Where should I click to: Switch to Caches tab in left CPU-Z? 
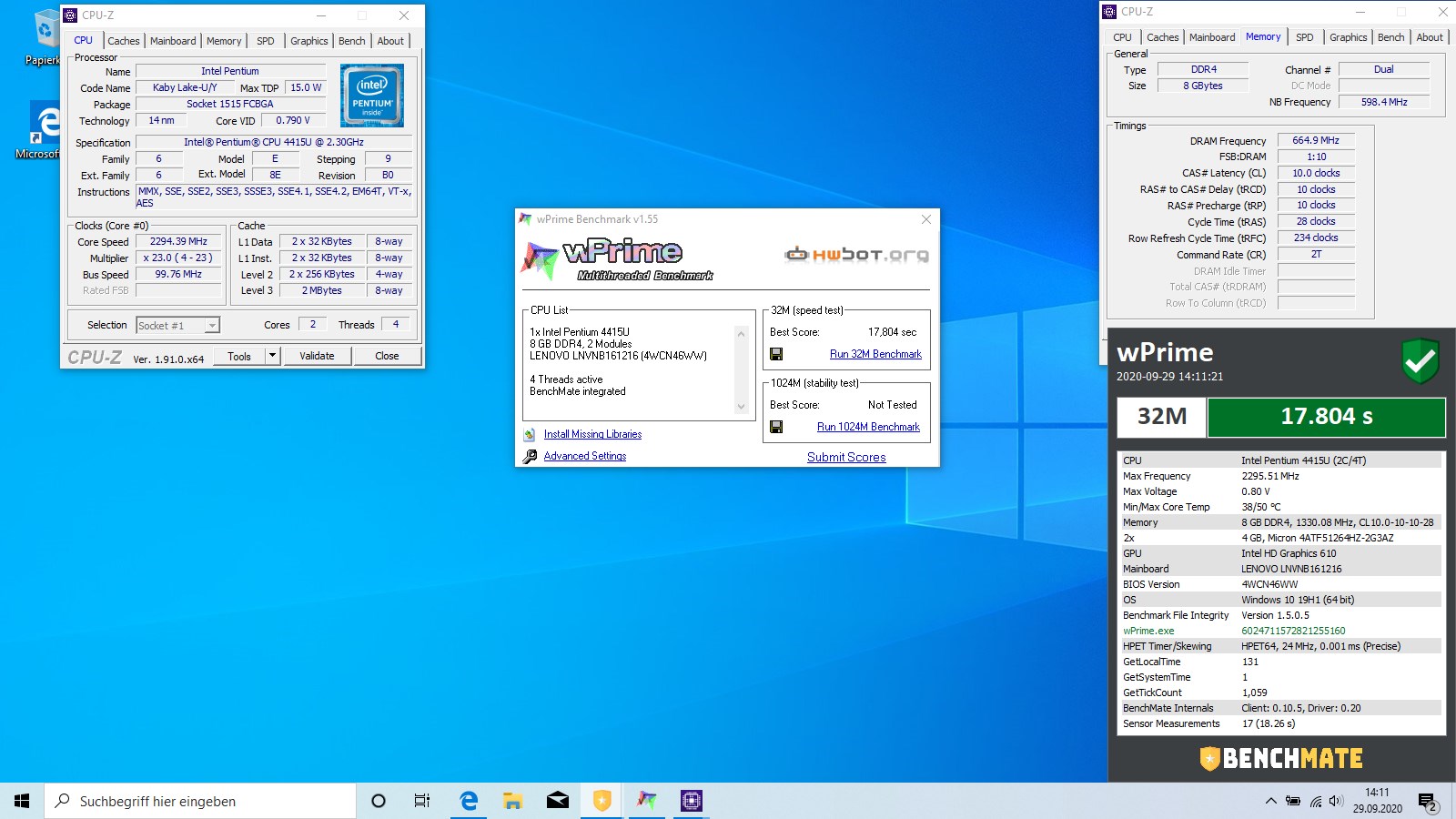123,41
